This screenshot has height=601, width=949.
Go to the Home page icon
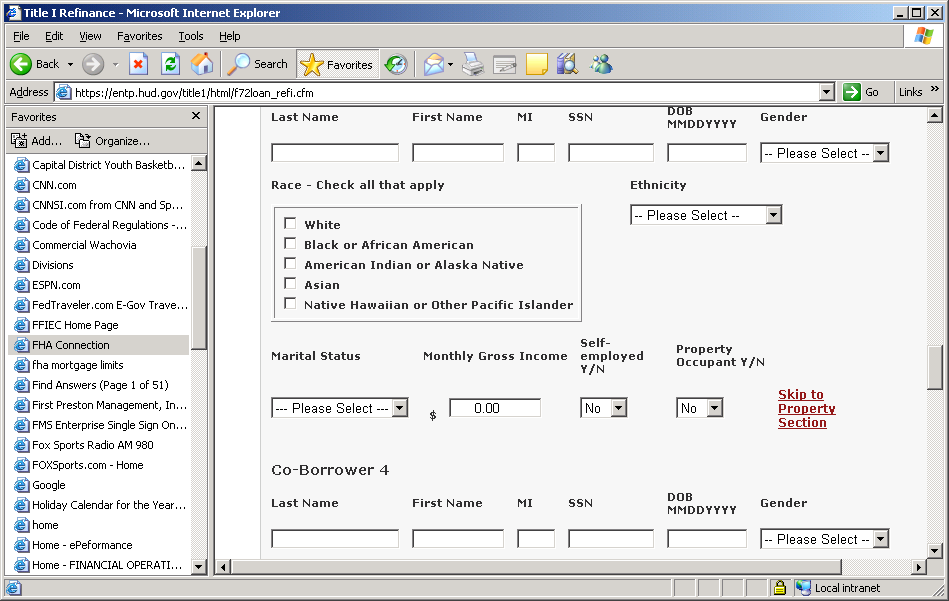202,64
